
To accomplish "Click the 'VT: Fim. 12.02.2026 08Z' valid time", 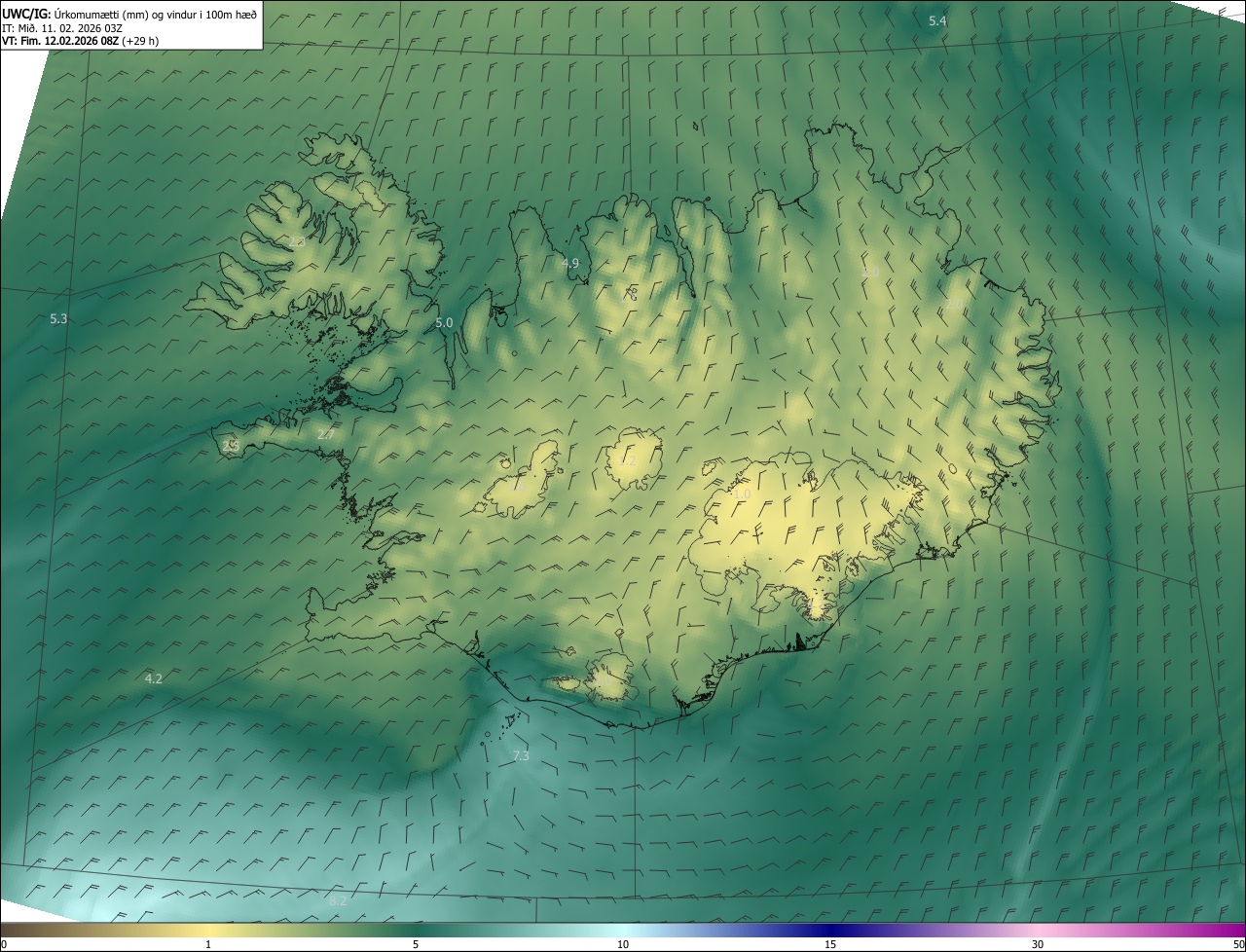I will coord(60,41).
